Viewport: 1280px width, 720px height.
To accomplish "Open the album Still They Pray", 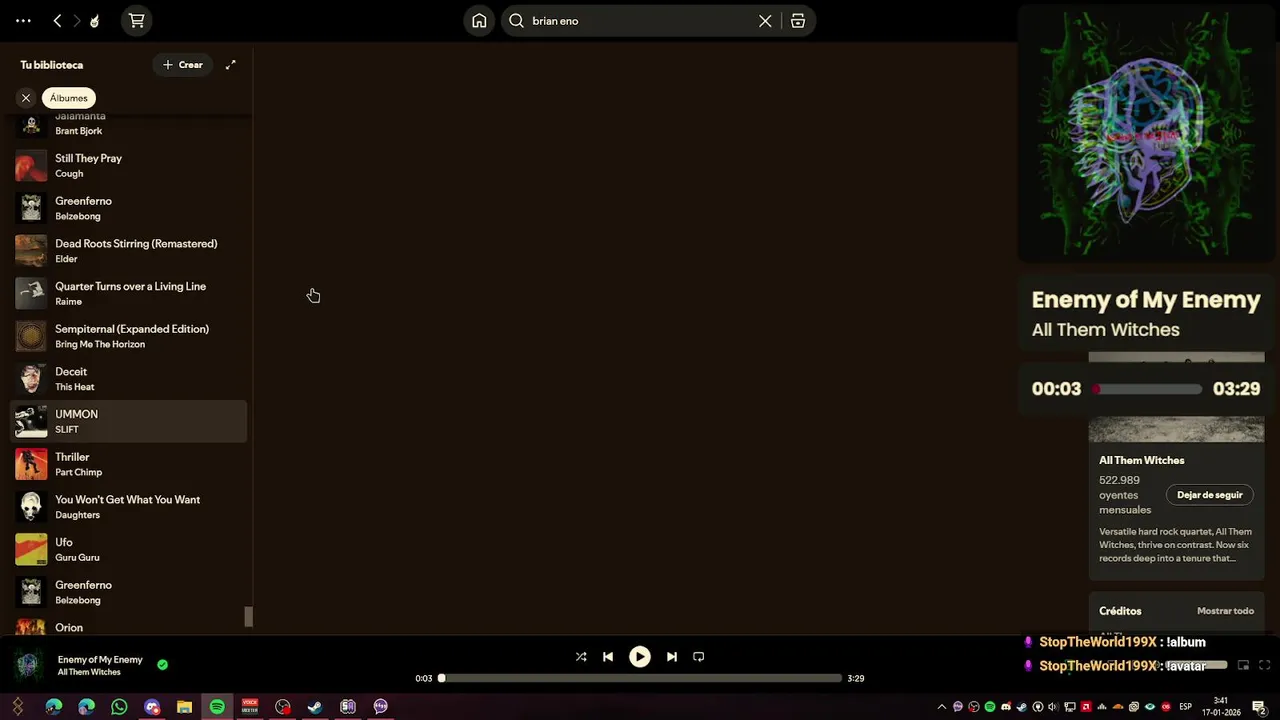I will pyautogui.click(x=128, y=165).
